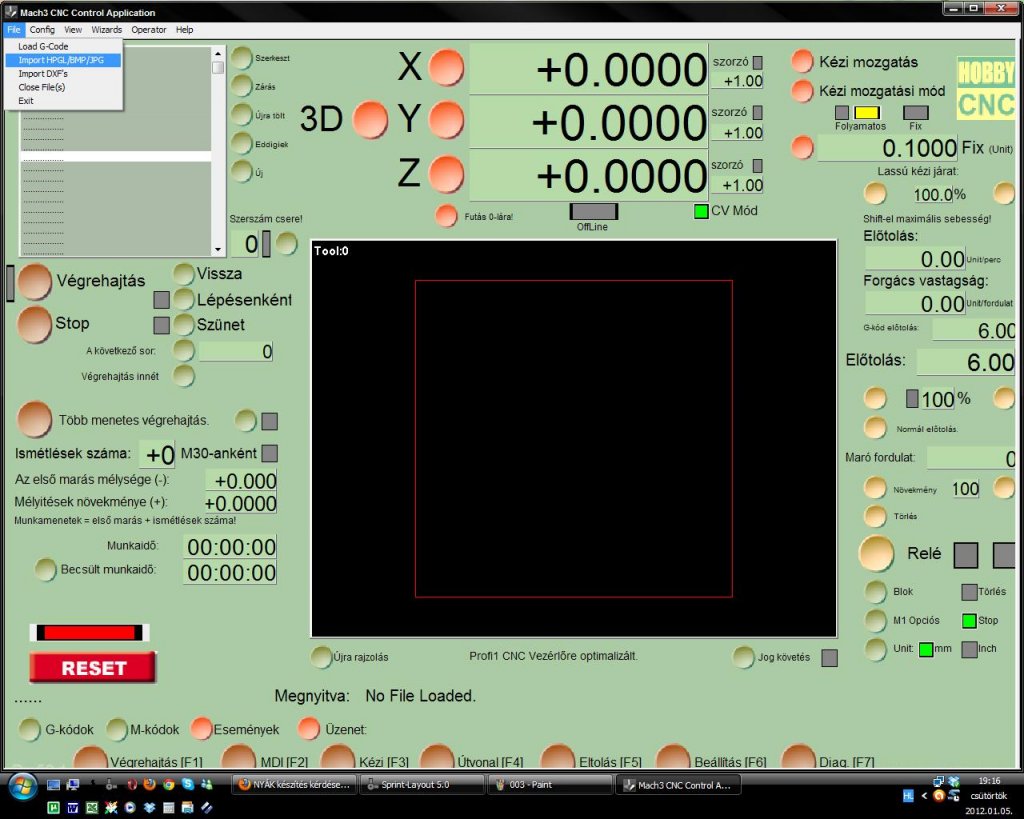1024x819 pixels.
Task: Click the Szerkeszt round button
Action: [x=242, y=58]
